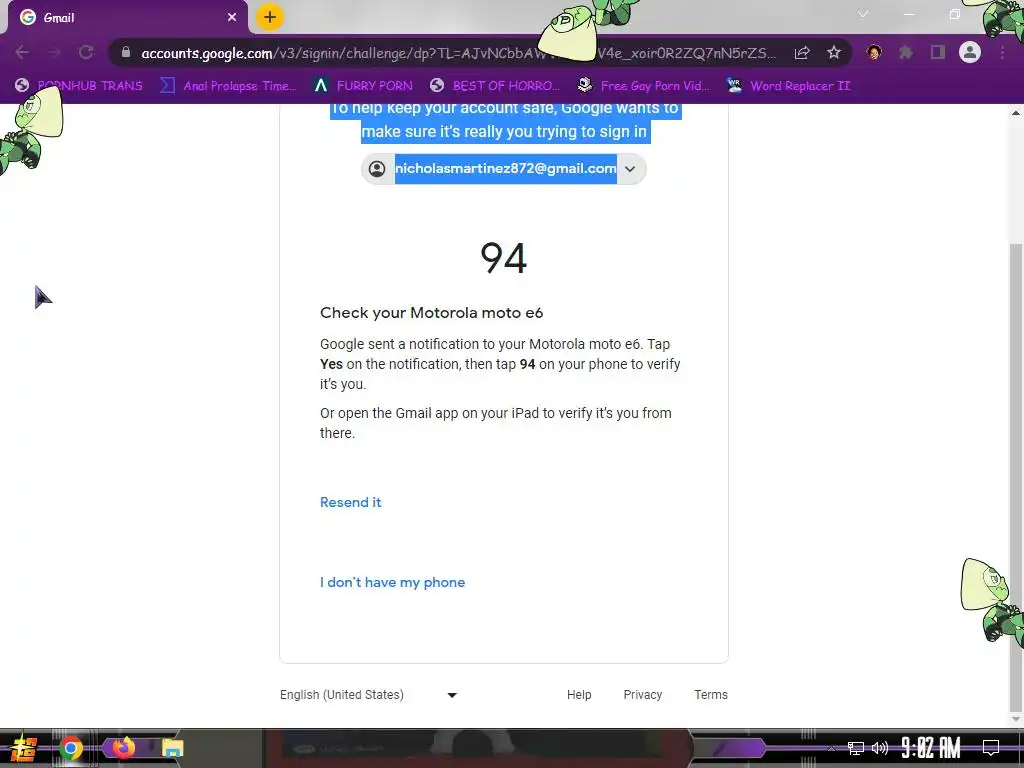This screenshot has width=1024, height=768.
Task: Click the pinned extension avatar icon
Action: 874,52
